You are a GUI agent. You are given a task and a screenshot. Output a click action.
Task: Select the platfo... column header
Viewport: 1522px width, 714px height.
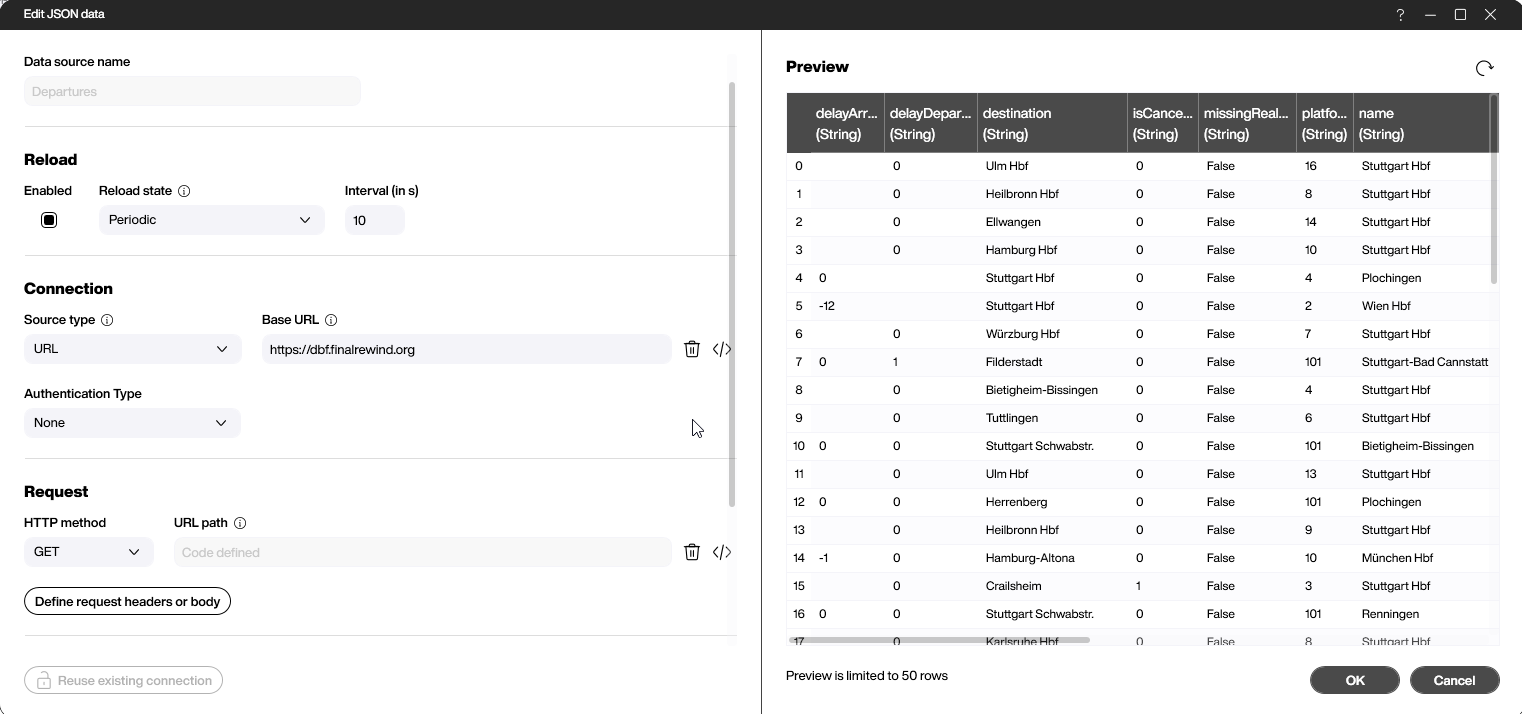[x=1325, y=123]
